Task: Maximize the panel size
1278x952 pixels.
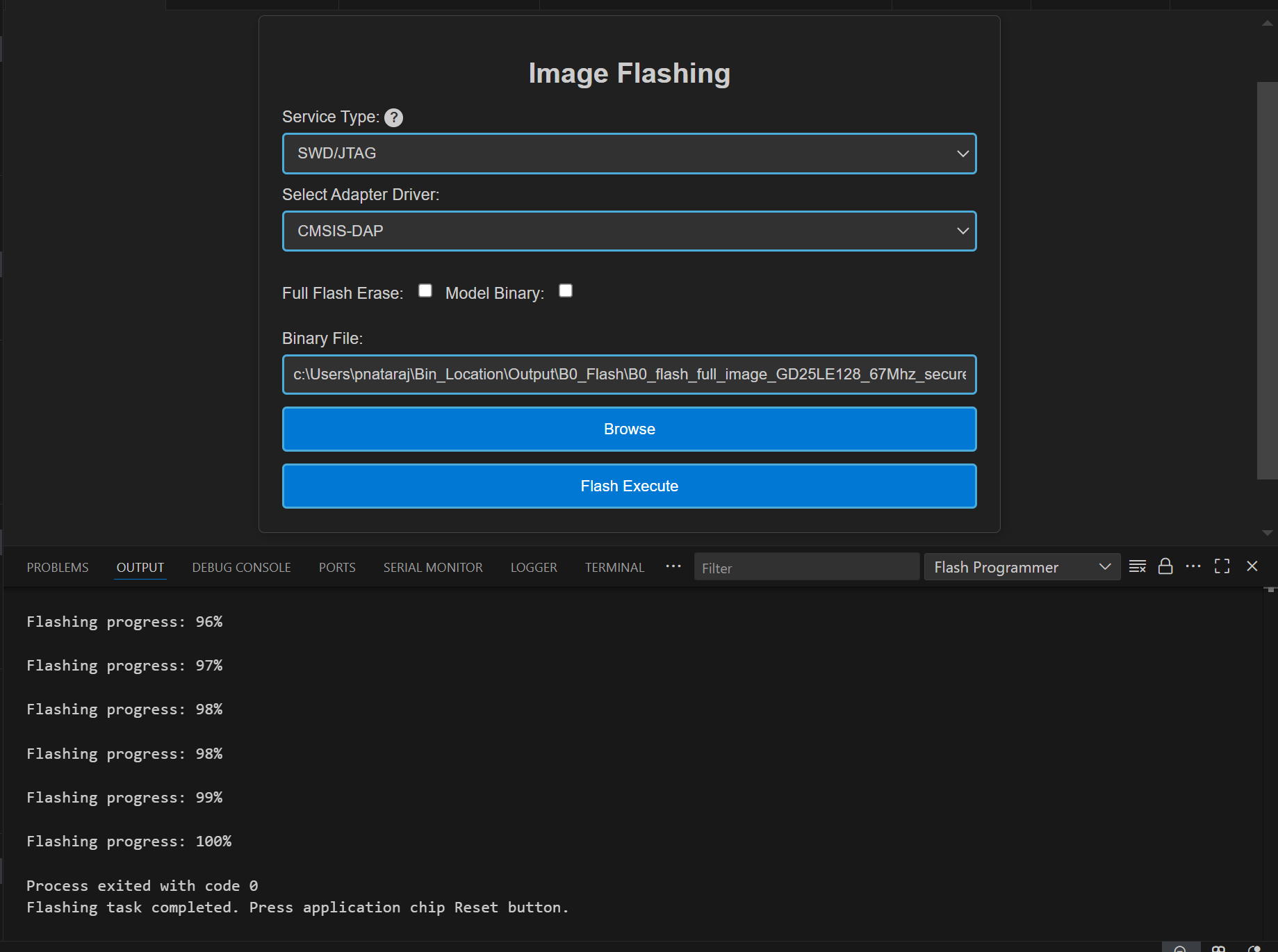Action: click(x=1222, y=567)
